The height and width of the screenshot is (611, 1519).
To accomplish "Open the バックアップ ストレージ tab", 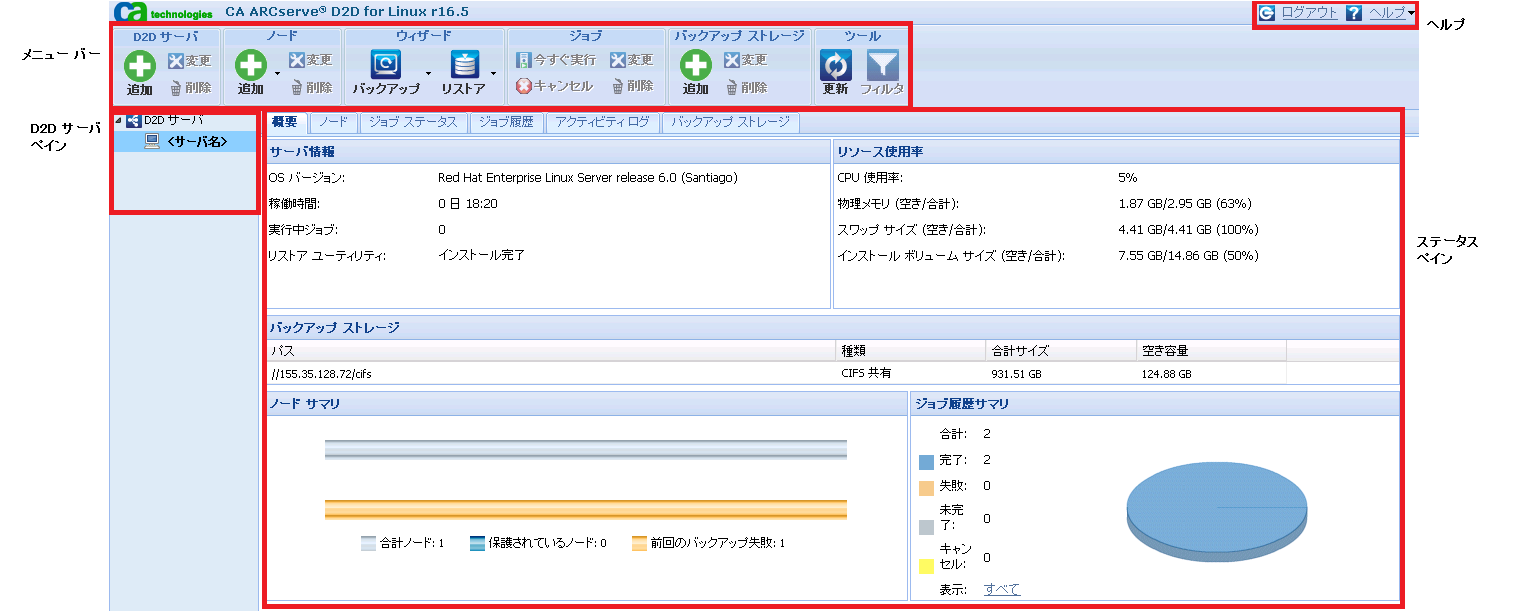I will [731, 122].
